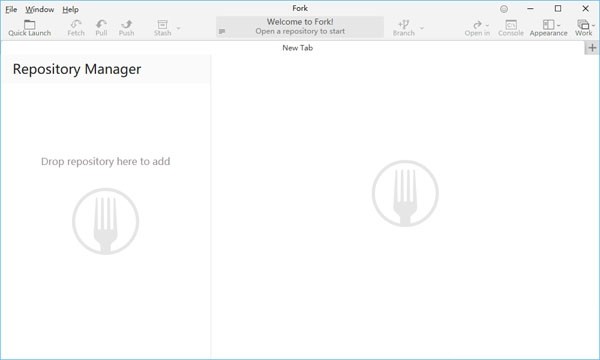This screenshot has width=600, height=360.
Task: Click the Open in toolbar icon
Action: coord(477,25)
